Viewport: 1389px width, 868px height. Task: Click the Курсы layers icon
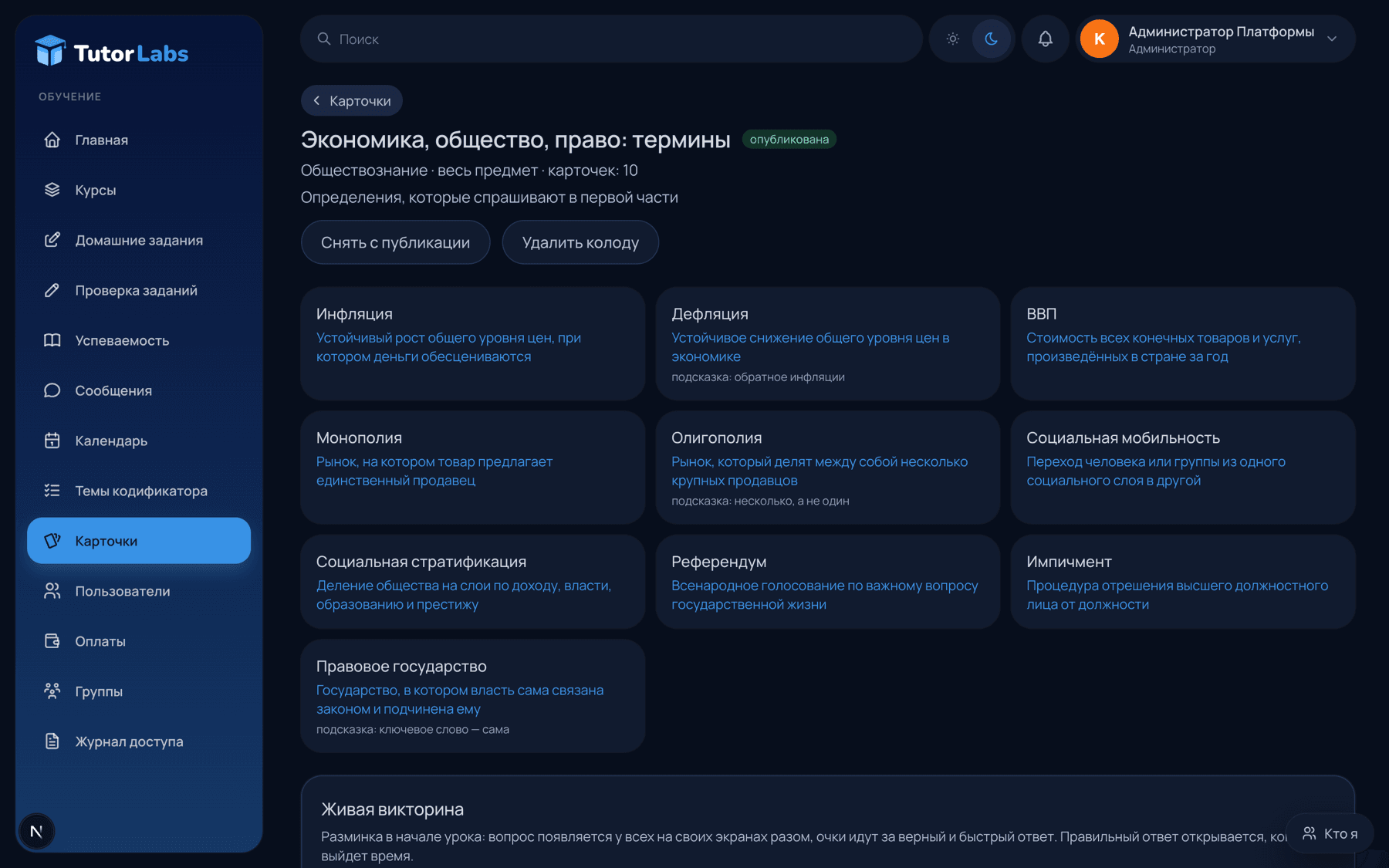[x=52, y=190]
